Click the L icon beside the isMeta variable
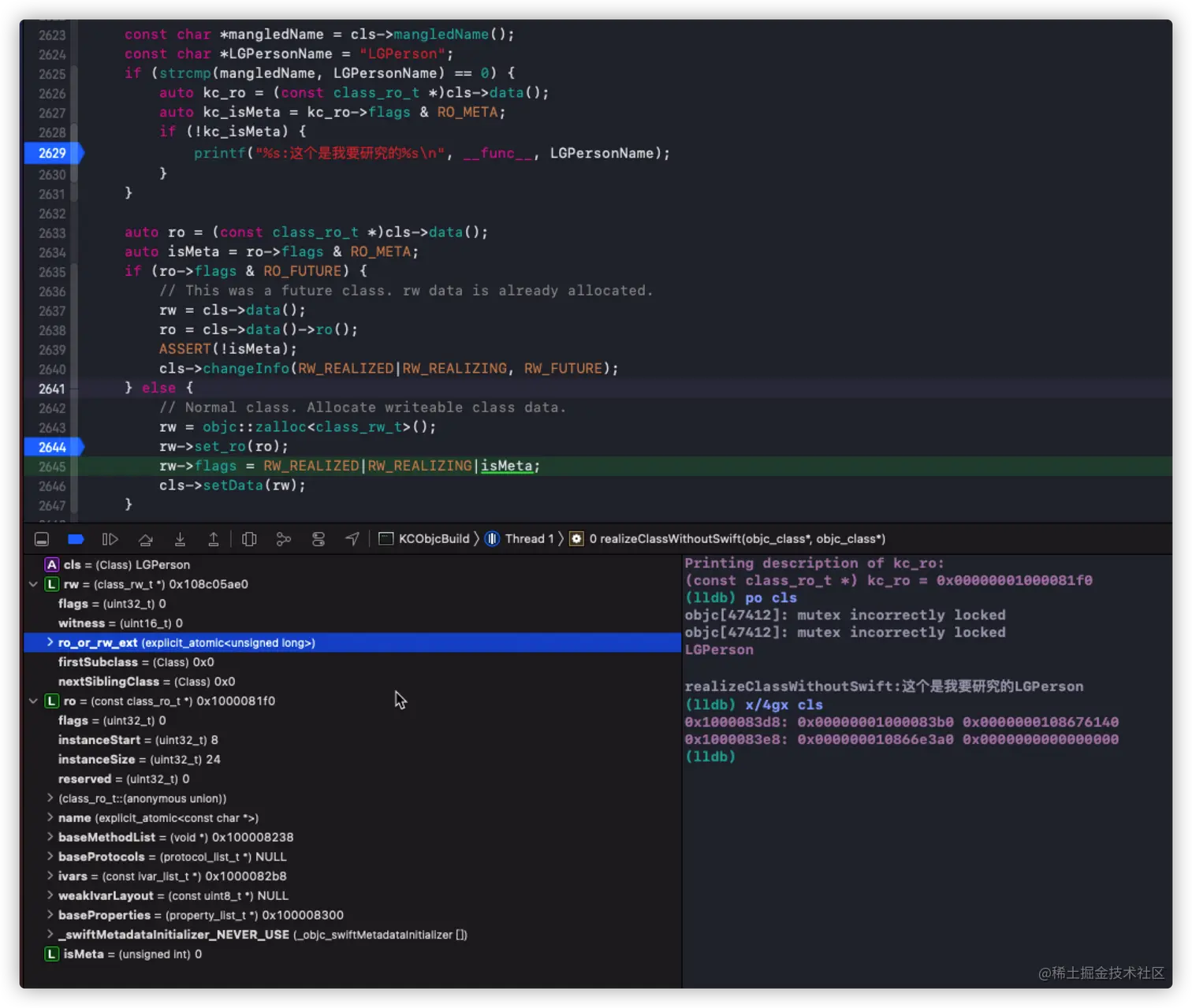 (x=52, y=954)
